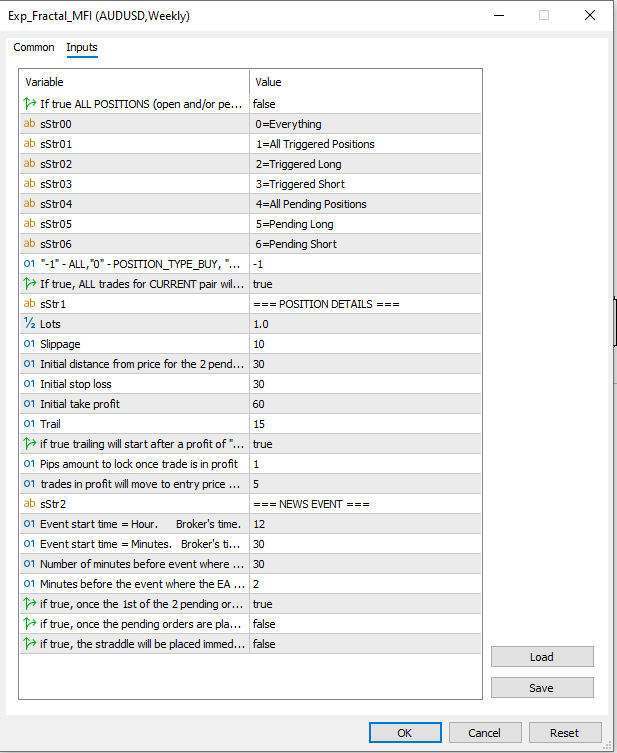Toggle the false value for ALL POSITIONS parameter

click(365, 104)
